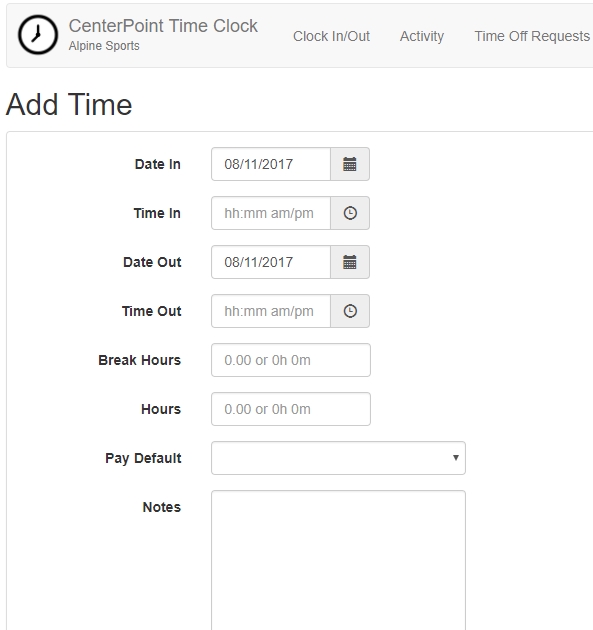
Task: Click the CenterPoint Time Clock logo icon
Action: (x=38, y=35)
